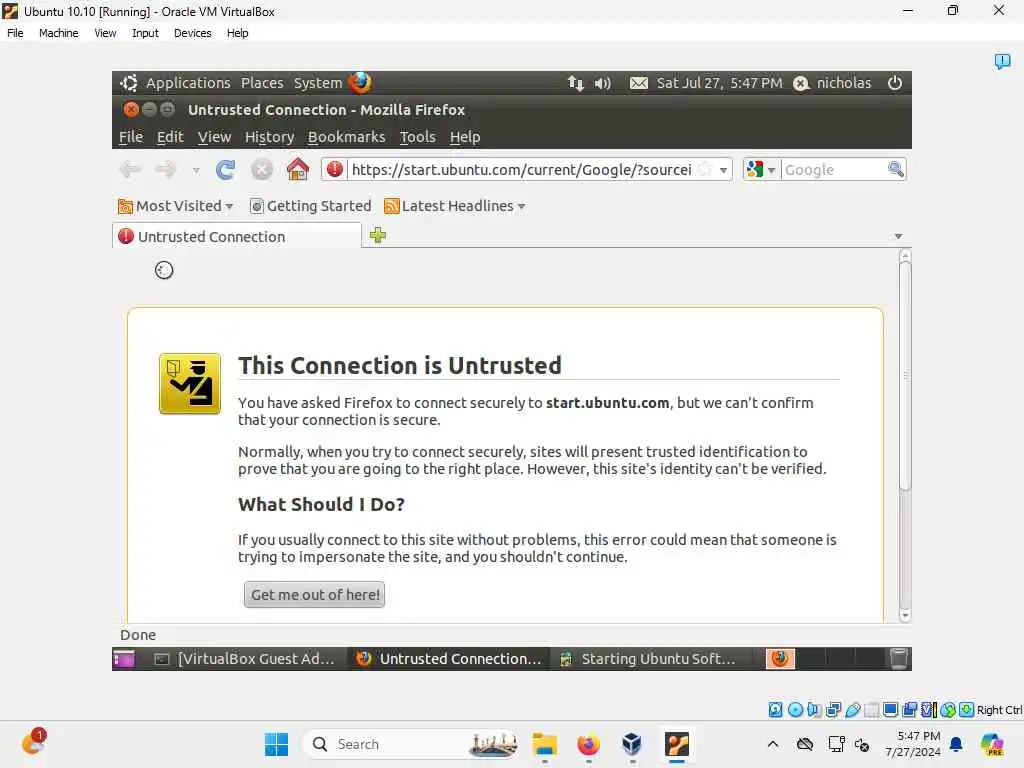Bookmark this page with the star icon
Image resolution: width=1024 pixels, height=768 pixels.
click(705, 169)
